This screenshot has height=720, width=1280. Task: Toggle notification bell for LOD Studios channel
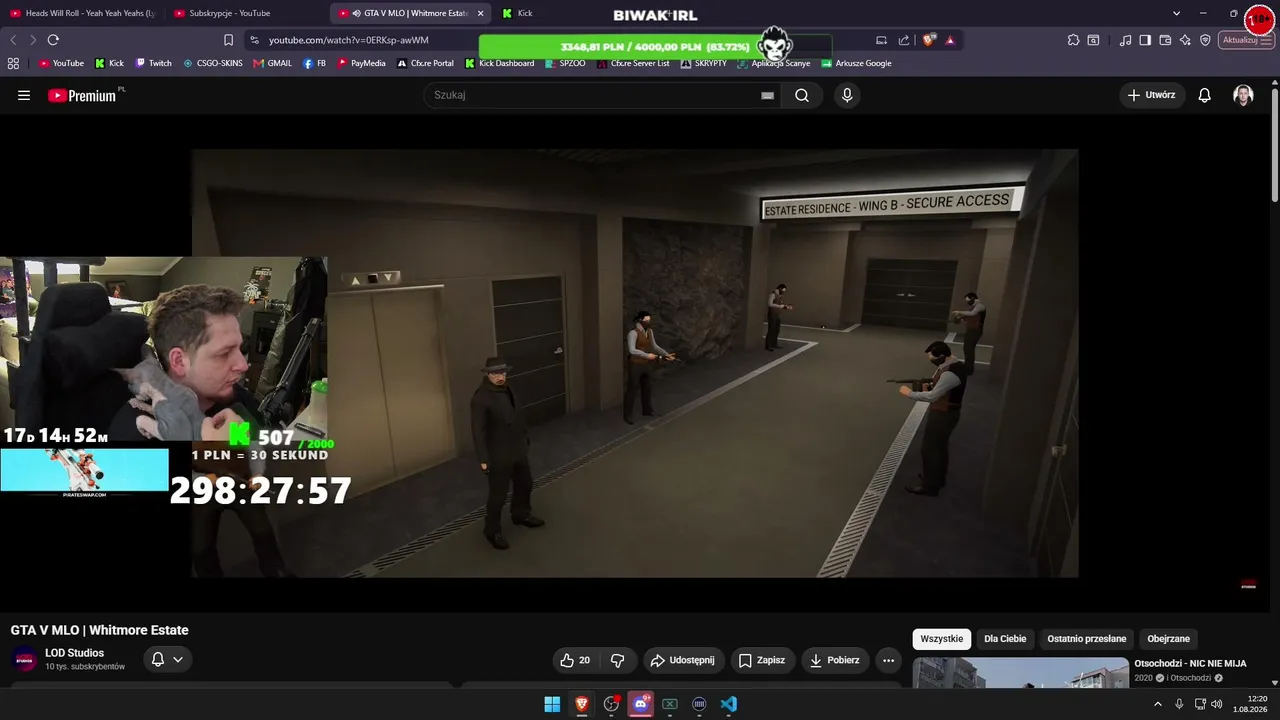(167, 659)
